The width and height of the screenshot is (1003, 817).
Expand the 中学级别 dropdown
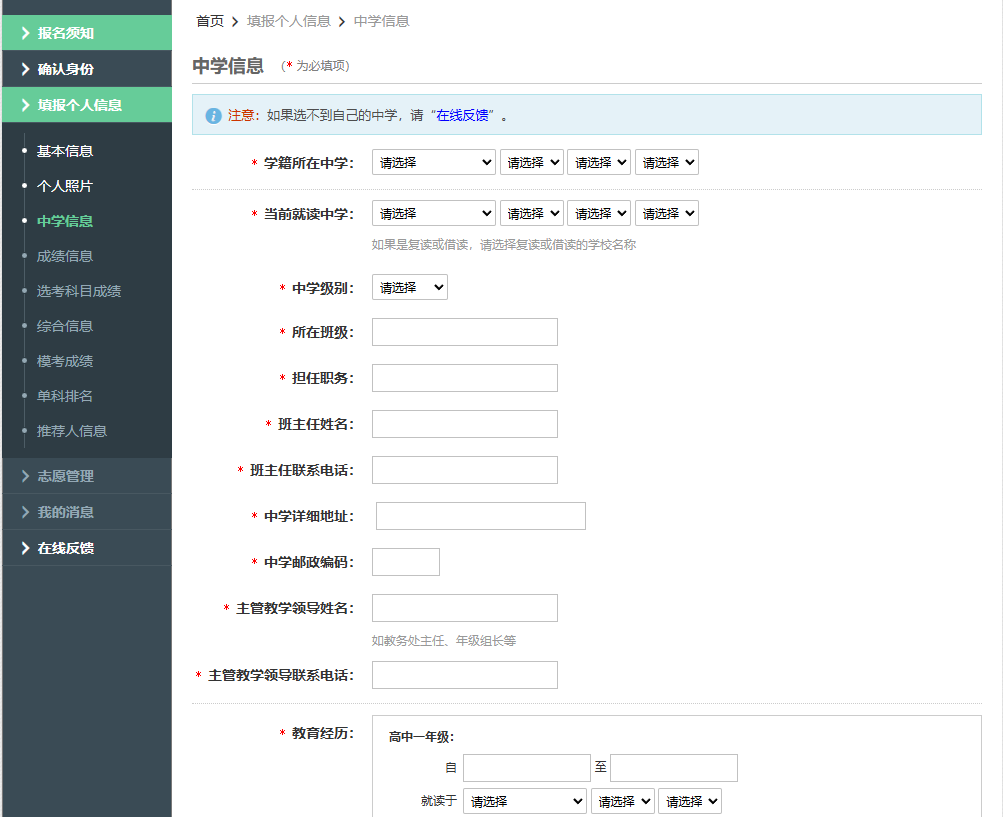click(409, 287)
